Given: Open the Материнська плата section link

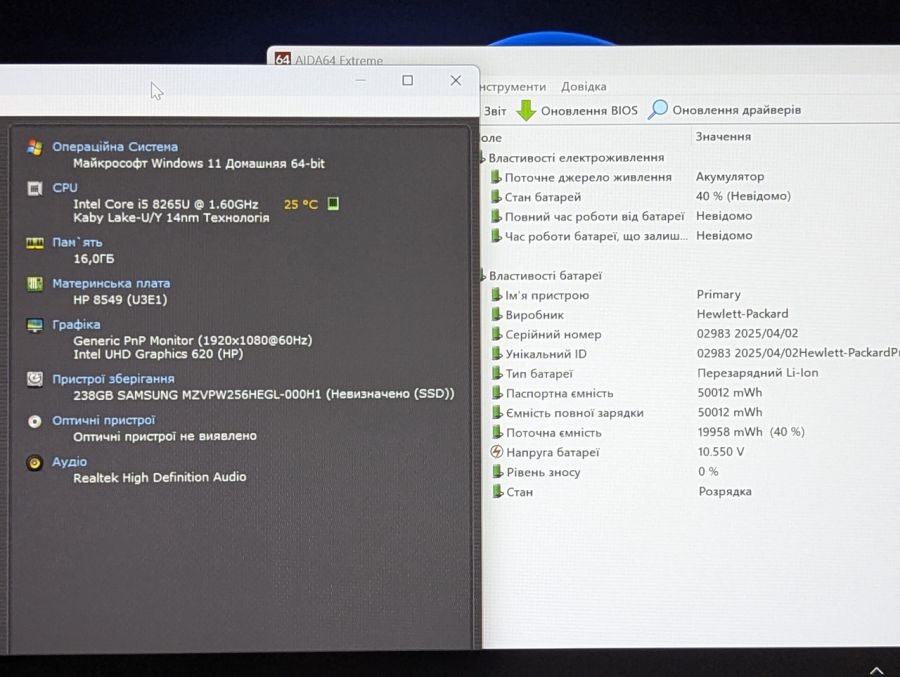Looking at the screenshot, I should 111,283.
